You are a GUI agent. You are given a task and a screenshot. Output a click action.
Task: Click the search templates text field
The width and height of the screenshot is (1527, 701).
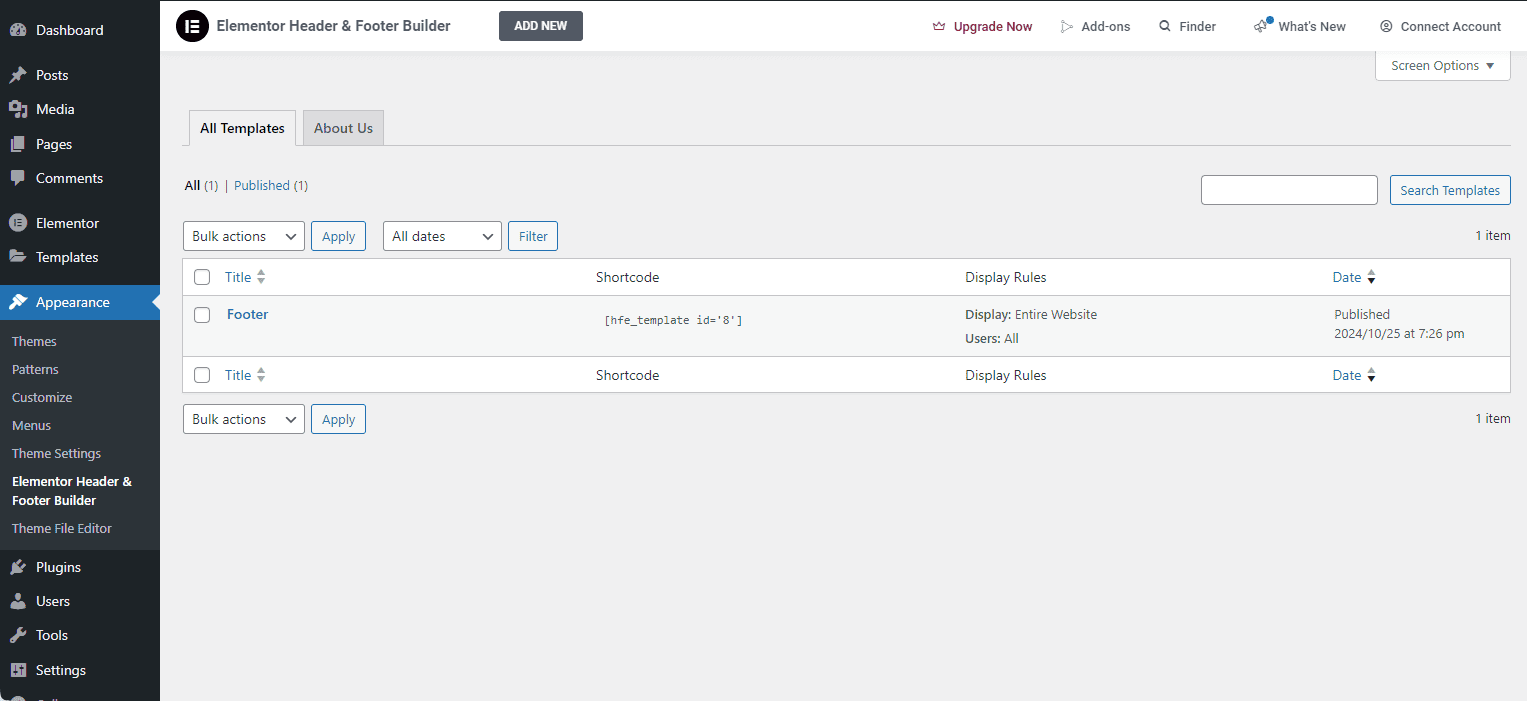pos(1289,190)
